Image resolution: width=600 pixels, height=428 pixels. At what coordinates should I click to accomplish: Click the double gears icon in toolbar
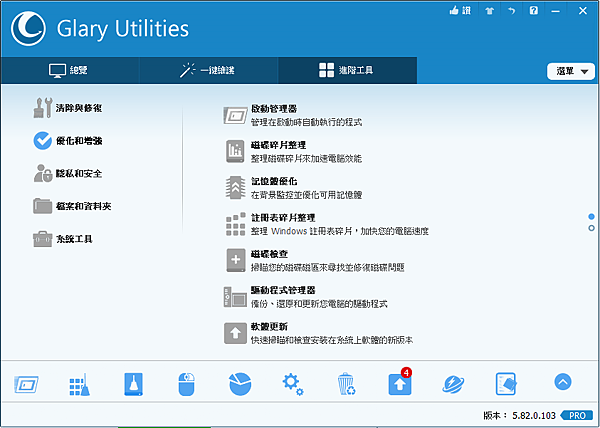click(293, 384)
